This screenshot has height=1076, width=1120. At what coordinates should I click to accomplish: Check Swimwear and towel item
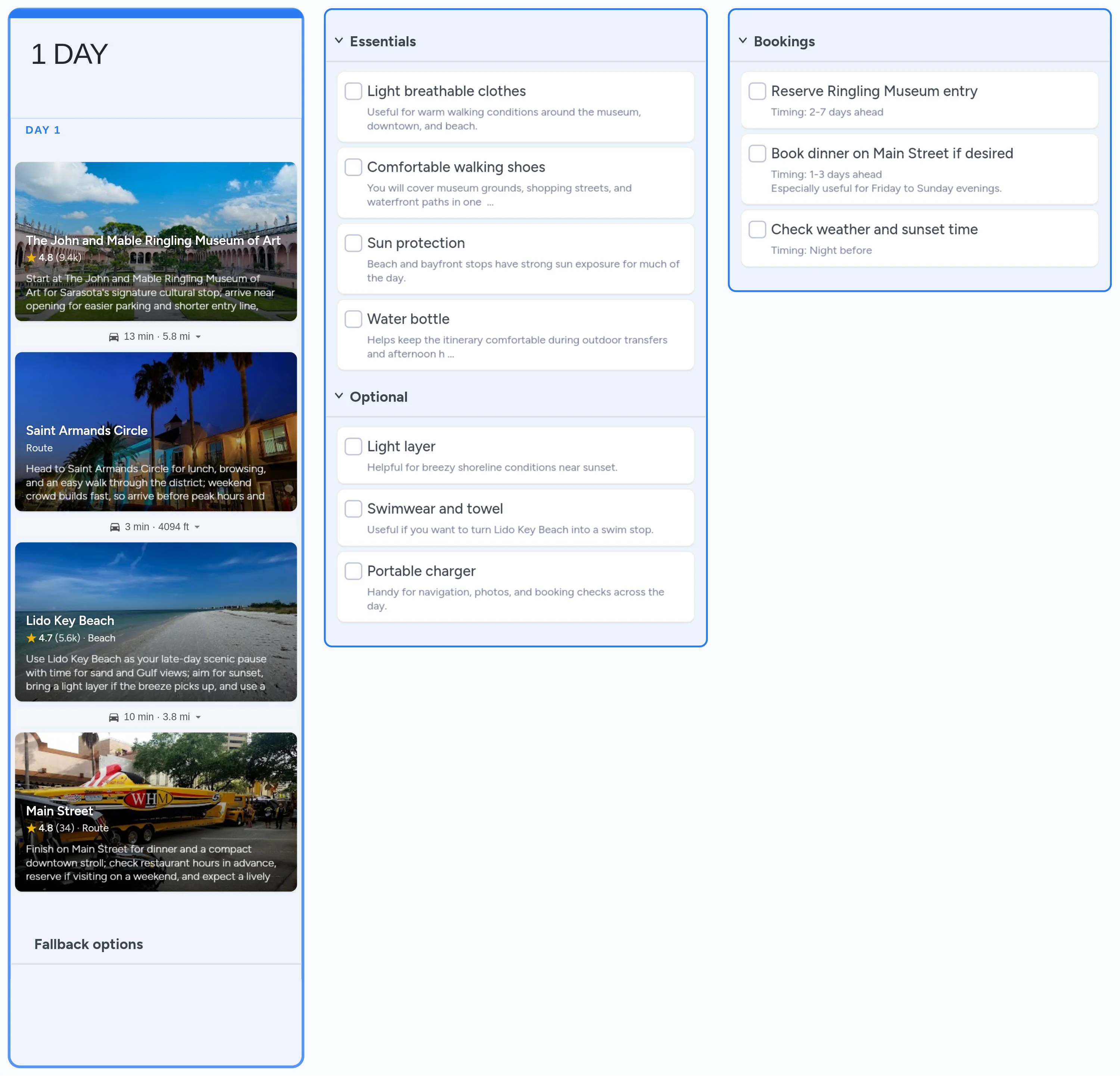tap(353, 509)
